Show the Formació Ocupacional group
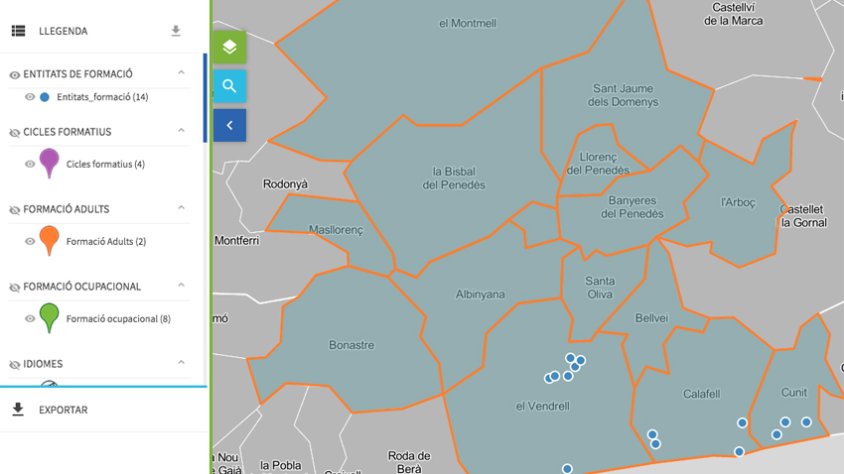The image size is (844, 474). click(x=15, y=287)
